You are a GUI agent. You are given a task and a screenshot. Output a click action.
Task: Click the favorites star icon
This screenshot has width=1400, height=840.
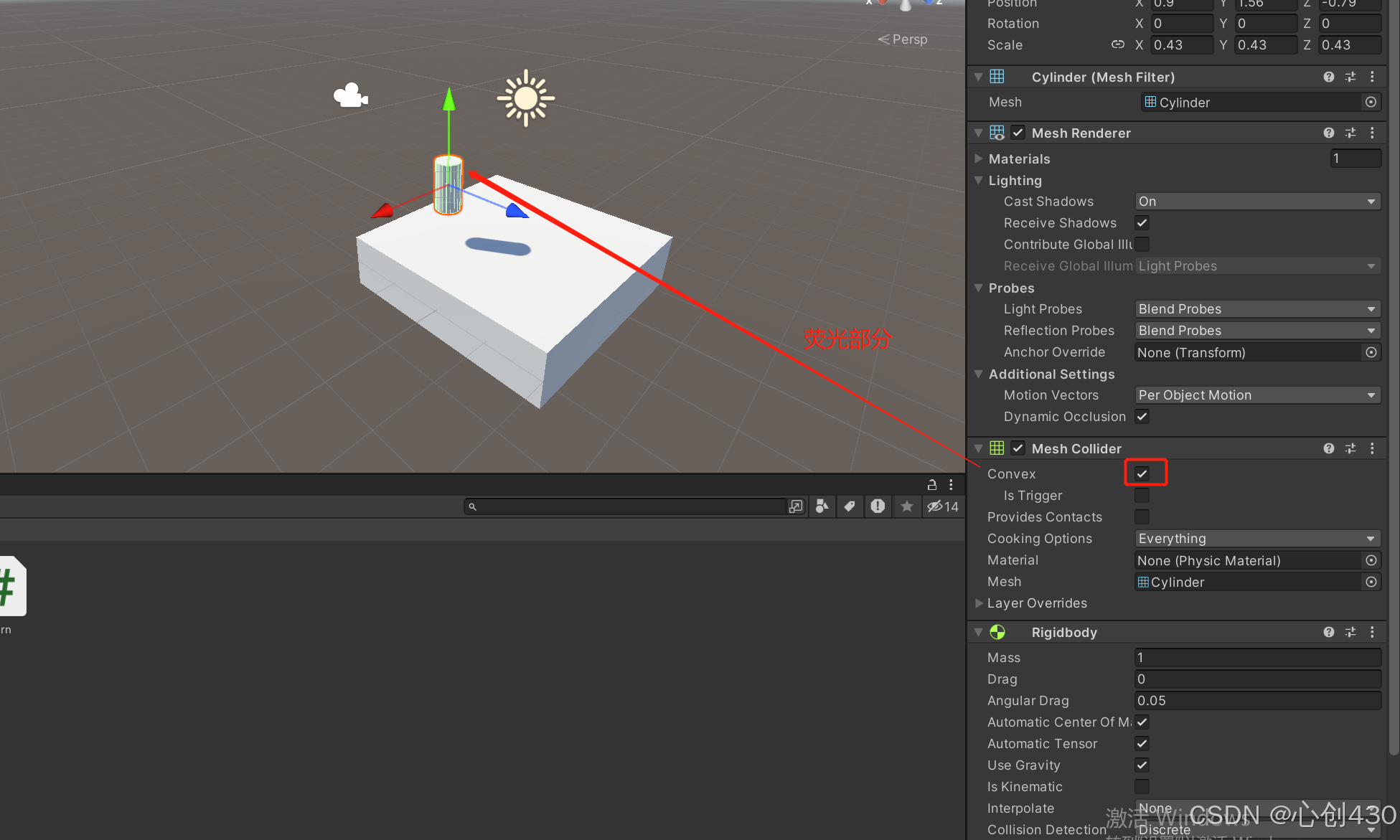click(907, 506)
